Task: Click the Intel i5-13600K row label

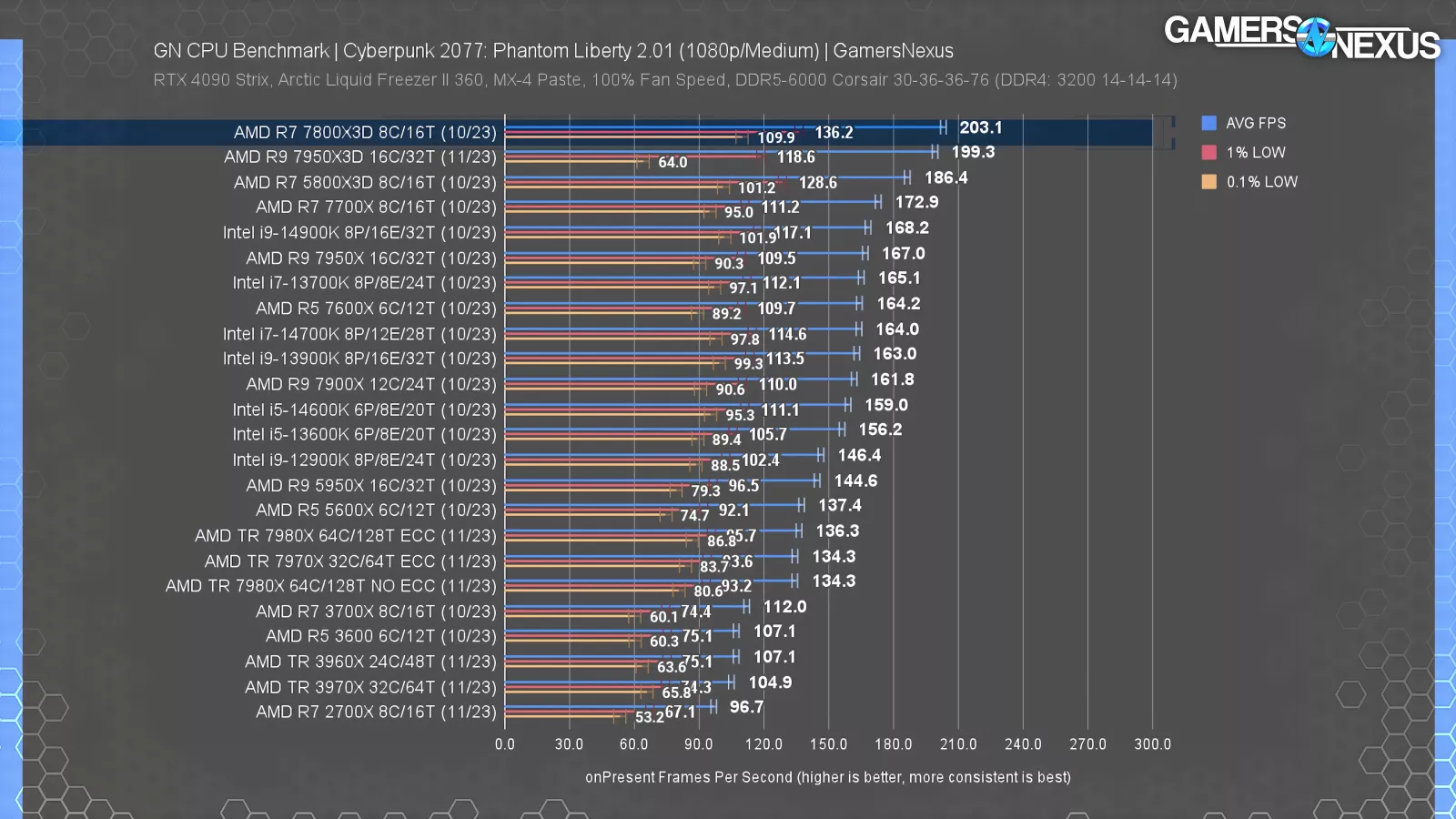Action: click(364, 434)
